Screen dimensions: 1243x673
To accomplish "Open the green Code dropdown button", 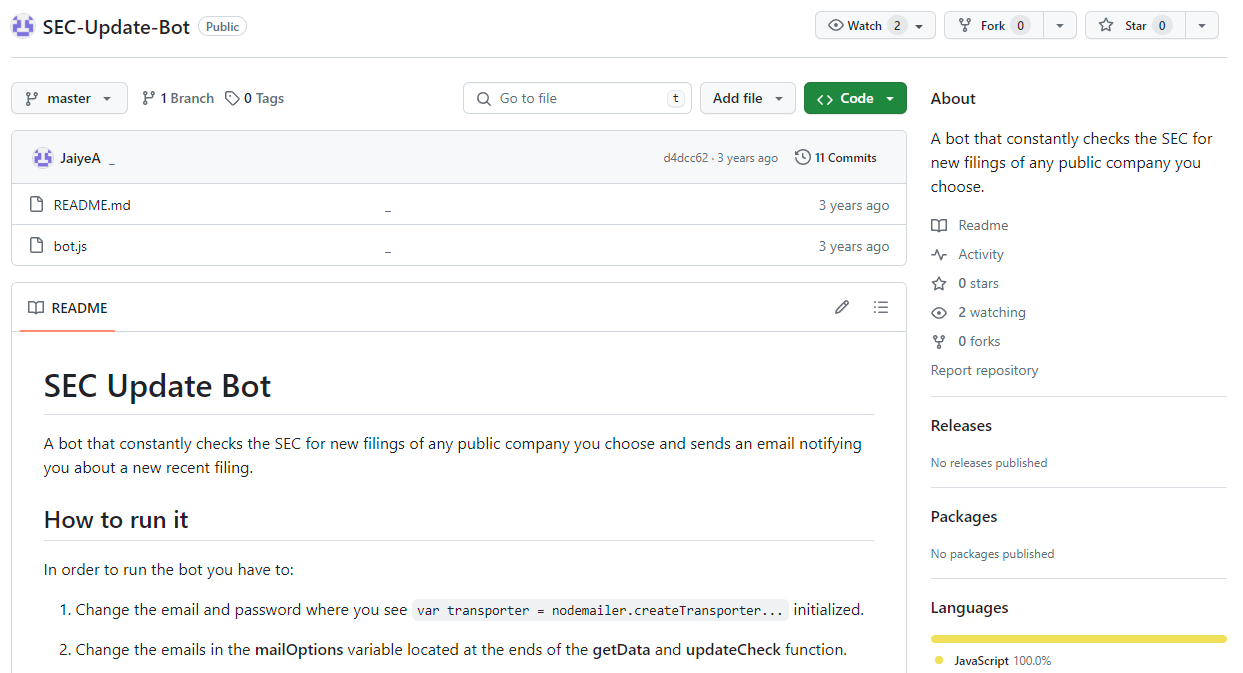I will point(855,98).
